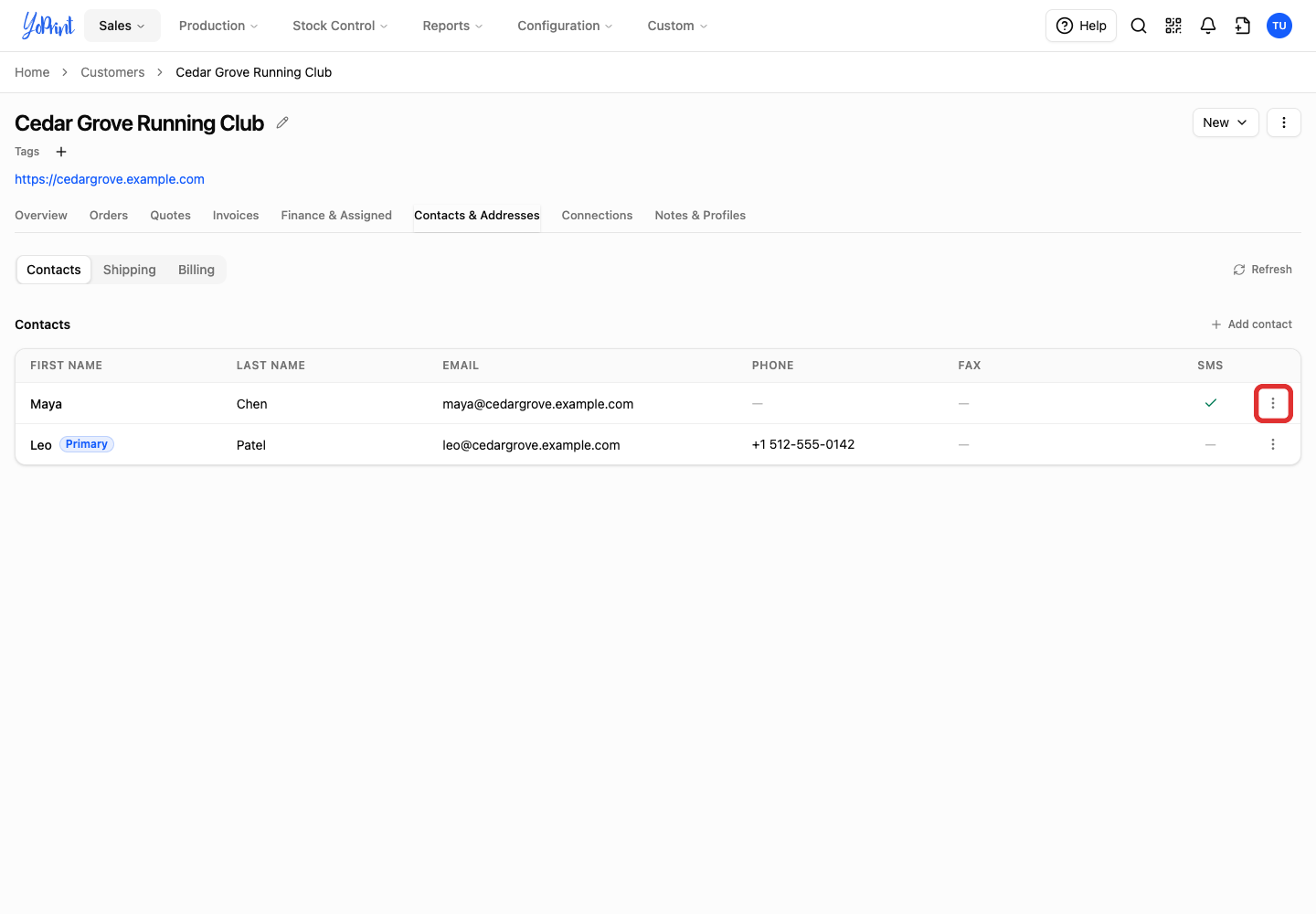Open the QR code scanner icon

1173,26
